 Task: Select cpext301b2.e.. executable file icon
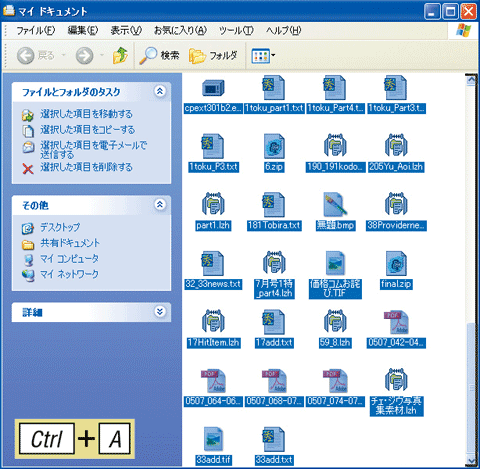(213, 88)
